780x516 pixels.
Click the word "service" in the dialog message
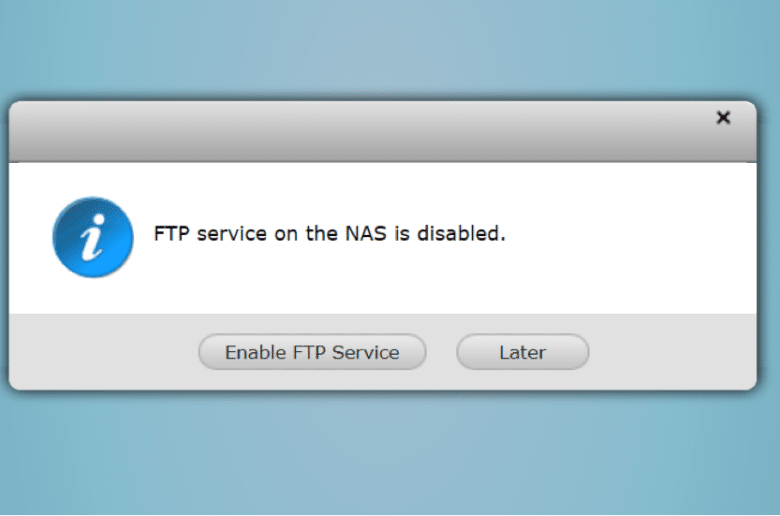[232, 233]
